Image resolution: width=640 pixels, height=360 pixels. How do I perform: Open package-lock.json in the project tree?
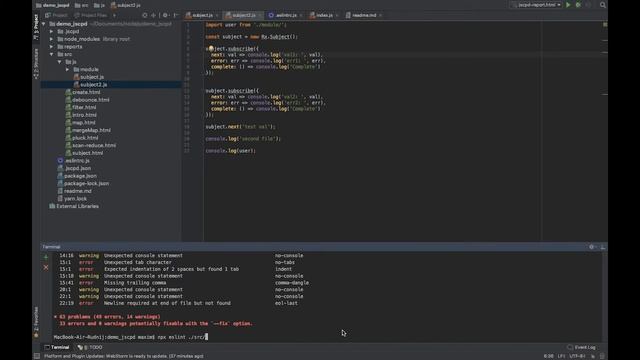[x=83, y=184]
